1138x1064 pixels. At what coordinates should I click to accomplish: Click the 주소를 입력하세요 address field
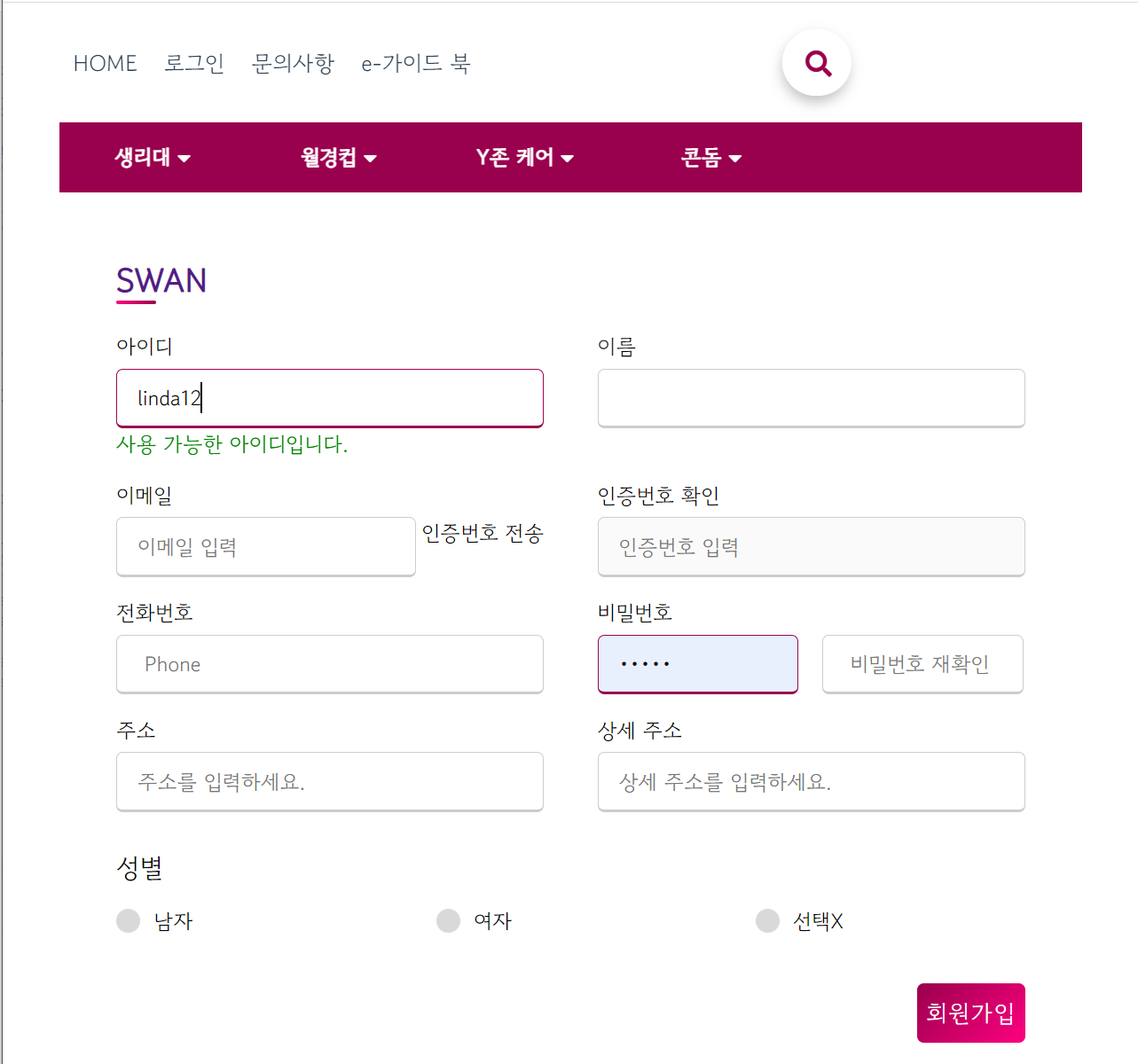pos(330,782)
